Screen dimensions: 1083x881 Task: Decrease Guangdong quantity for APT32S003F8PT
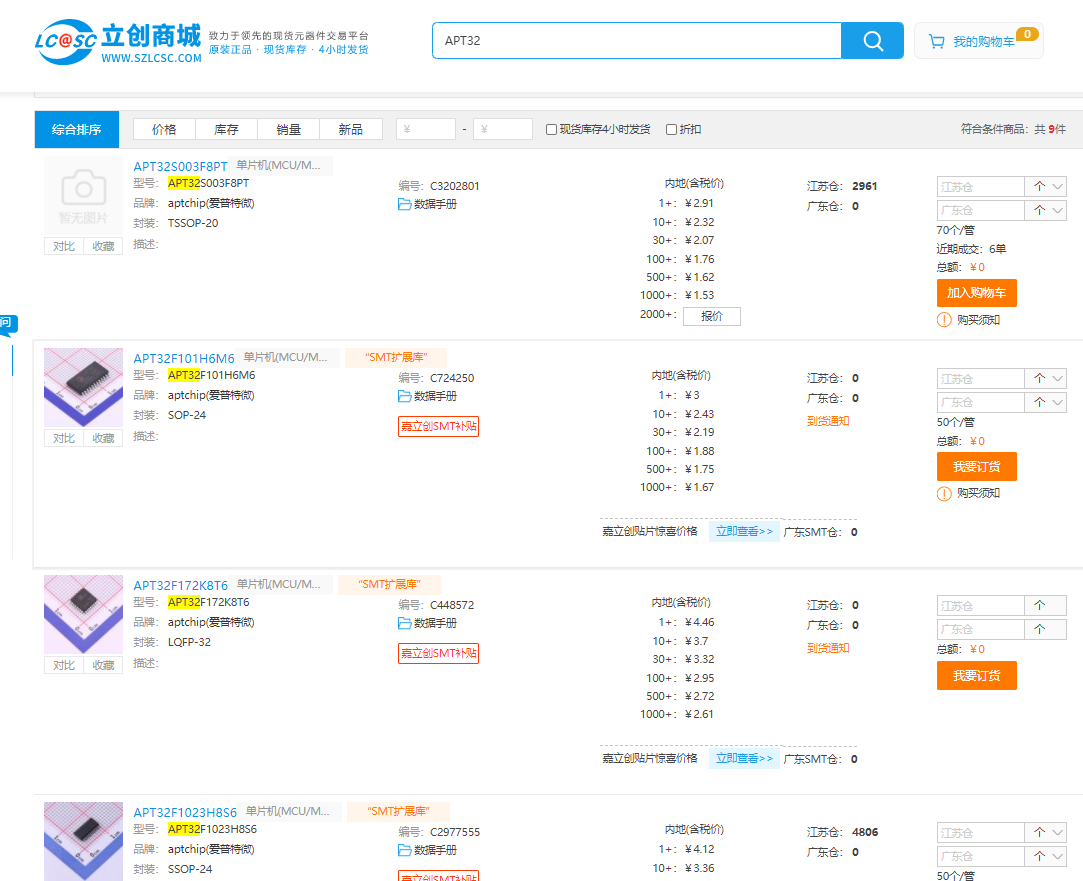tap(1058, 210)
